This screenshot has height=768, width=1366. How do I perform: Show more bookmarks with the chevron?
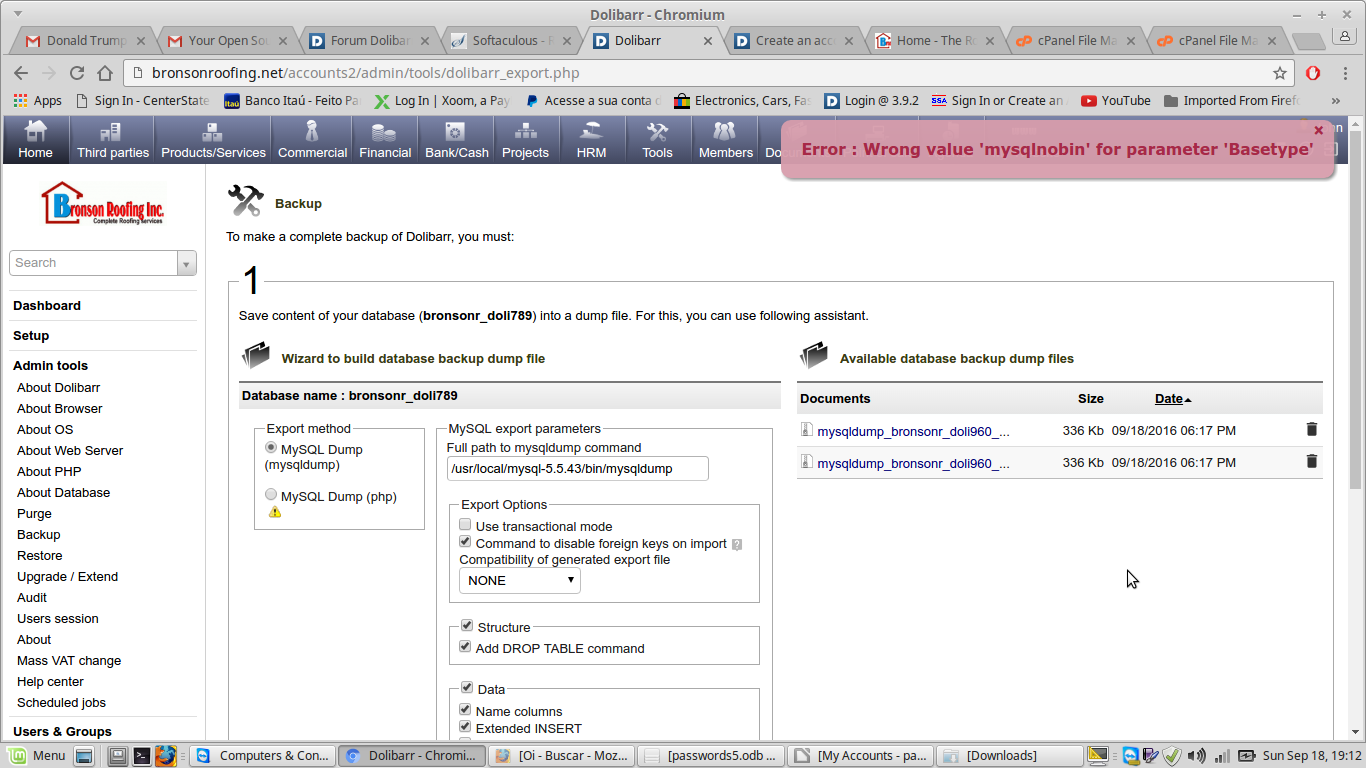click(x=1335, y=100)
